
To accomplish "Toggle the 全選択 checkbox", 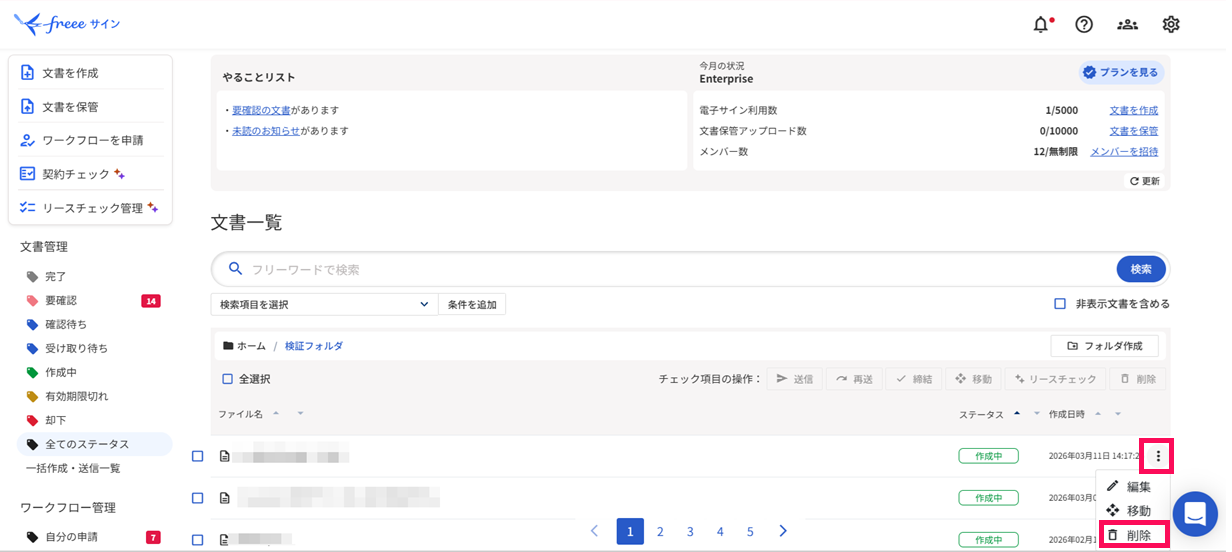I will pos(228,379).
